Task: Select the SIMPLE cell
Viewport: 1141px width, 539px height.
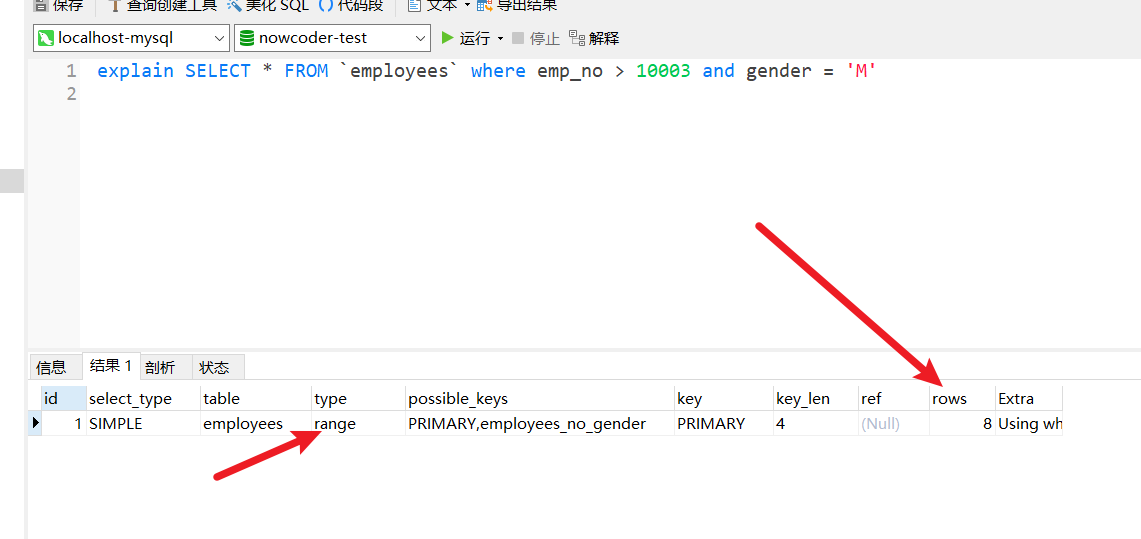Action: tap(143, 423)
